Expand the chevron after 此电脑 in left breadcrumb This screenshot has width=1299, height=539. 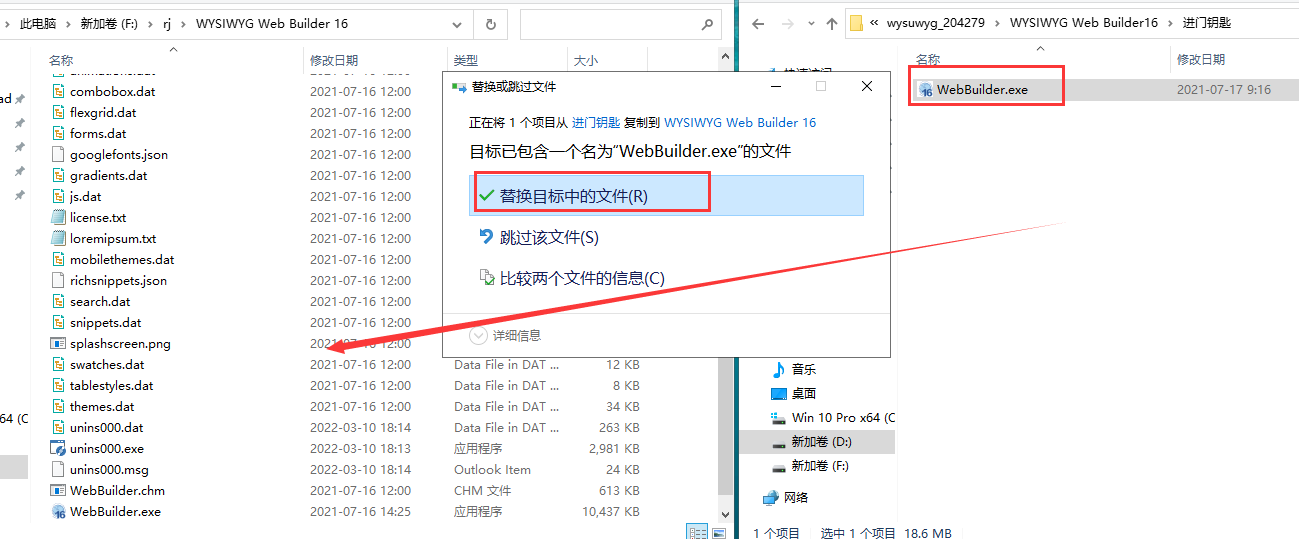[68, 24]
